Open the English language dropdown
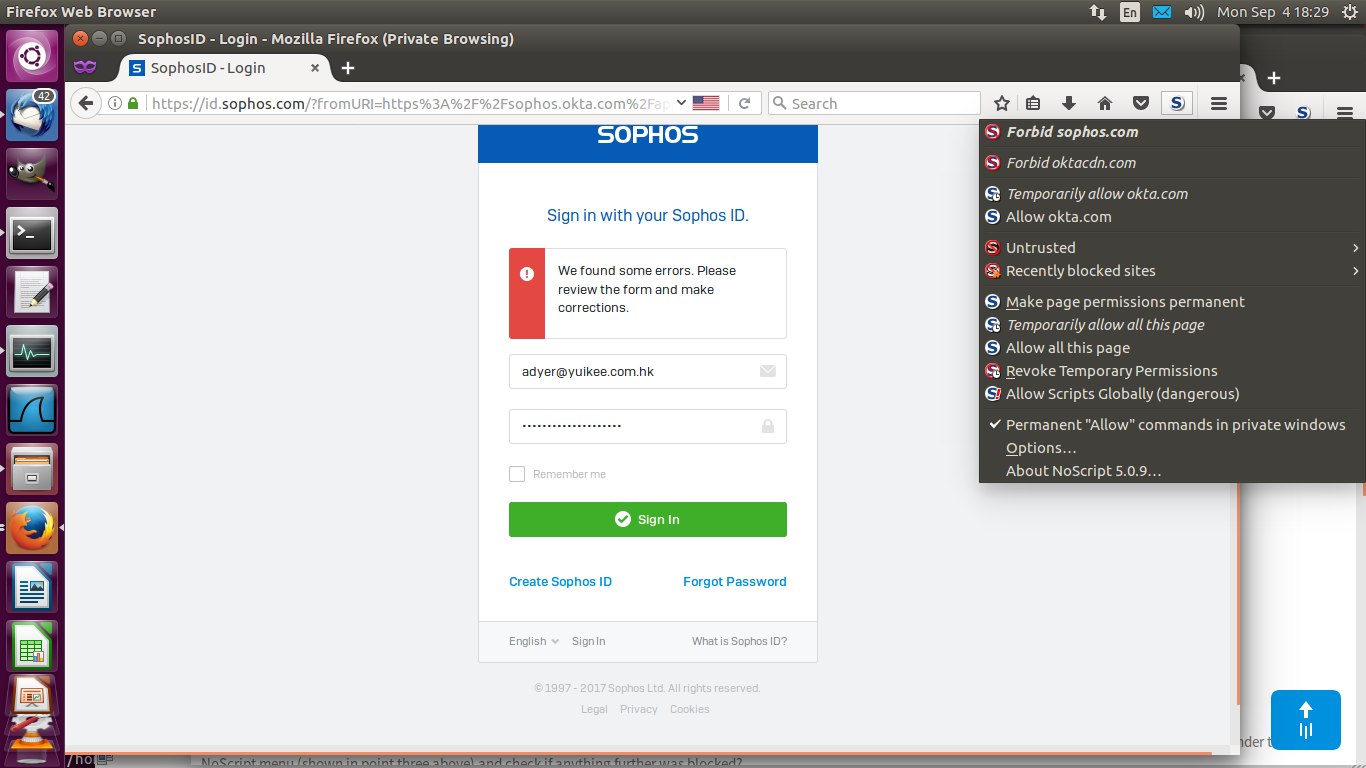 (534, 641)
